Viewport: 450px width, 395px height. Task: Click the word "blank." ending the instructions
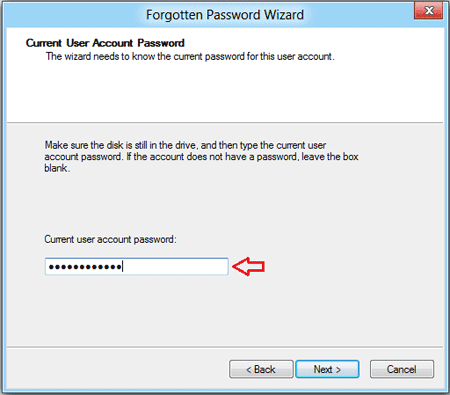point(57,168)
